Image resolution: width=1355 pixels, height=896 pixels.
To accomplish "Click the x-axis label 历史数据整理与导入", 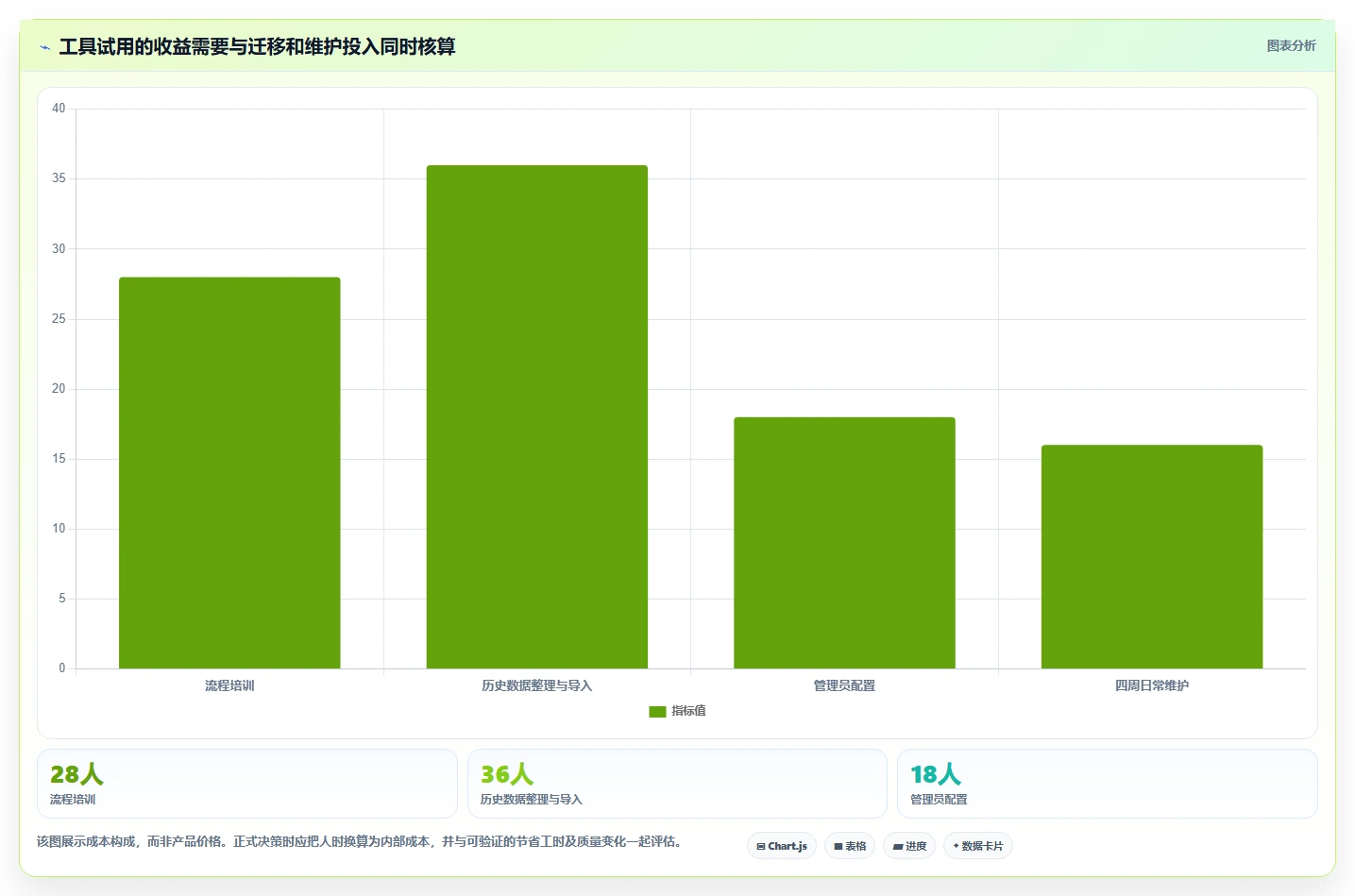I will pyautogui.click(x=537, y=685).
